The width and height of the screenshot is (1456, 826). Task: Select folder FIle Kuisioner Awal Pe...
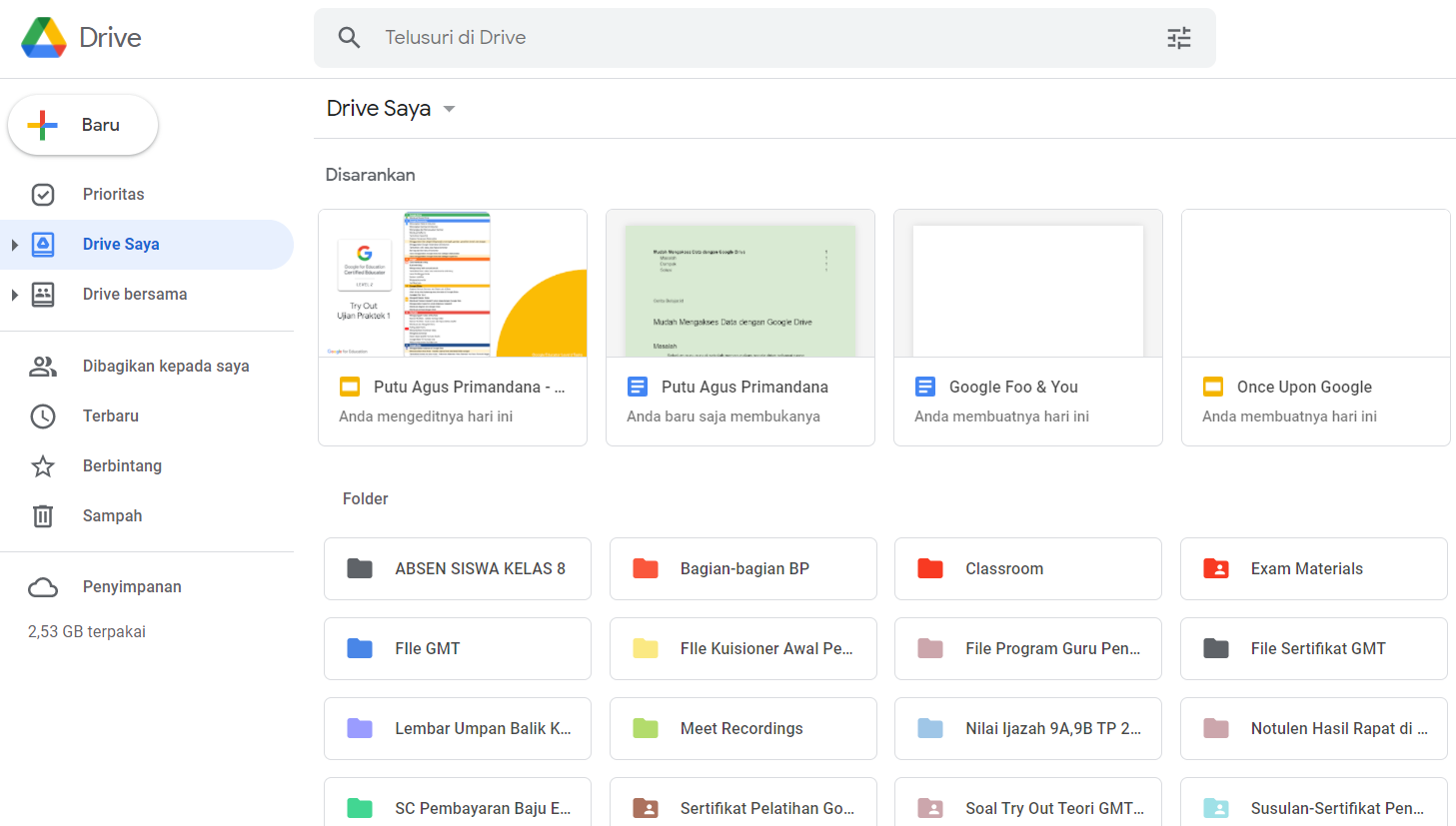point(743,648)
